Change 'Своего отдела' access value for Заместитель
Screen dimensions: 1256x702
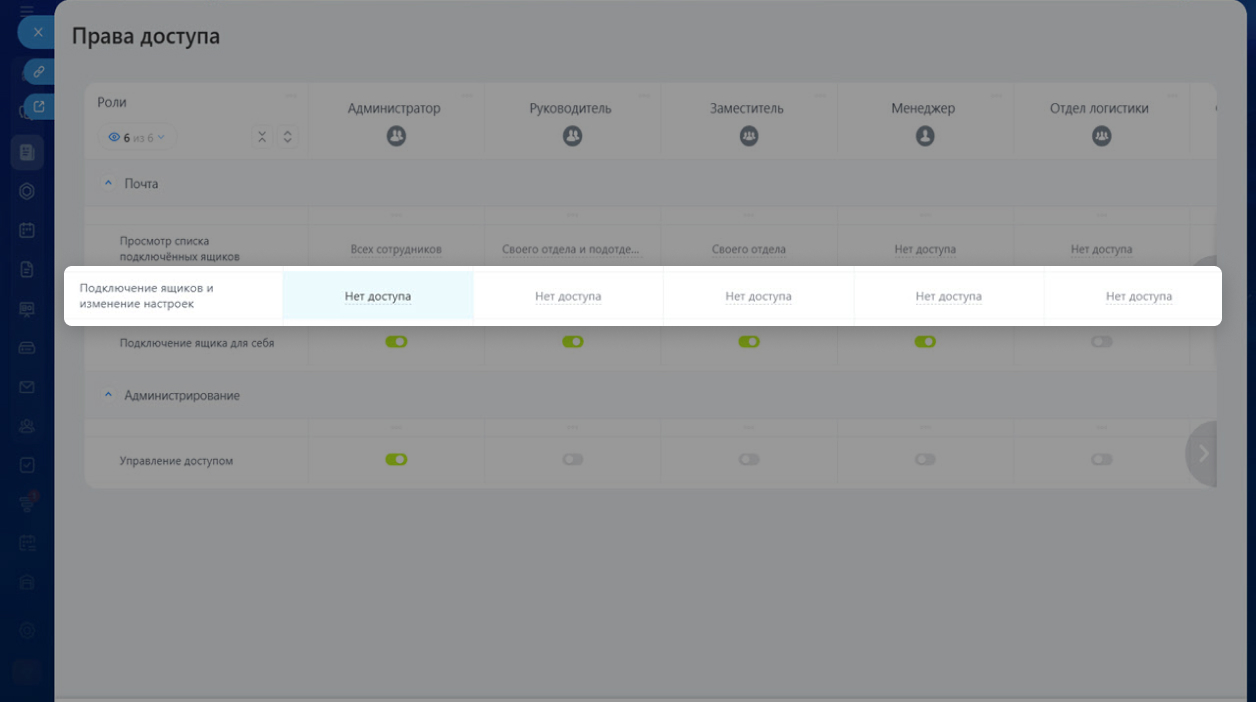pos(749,249)
